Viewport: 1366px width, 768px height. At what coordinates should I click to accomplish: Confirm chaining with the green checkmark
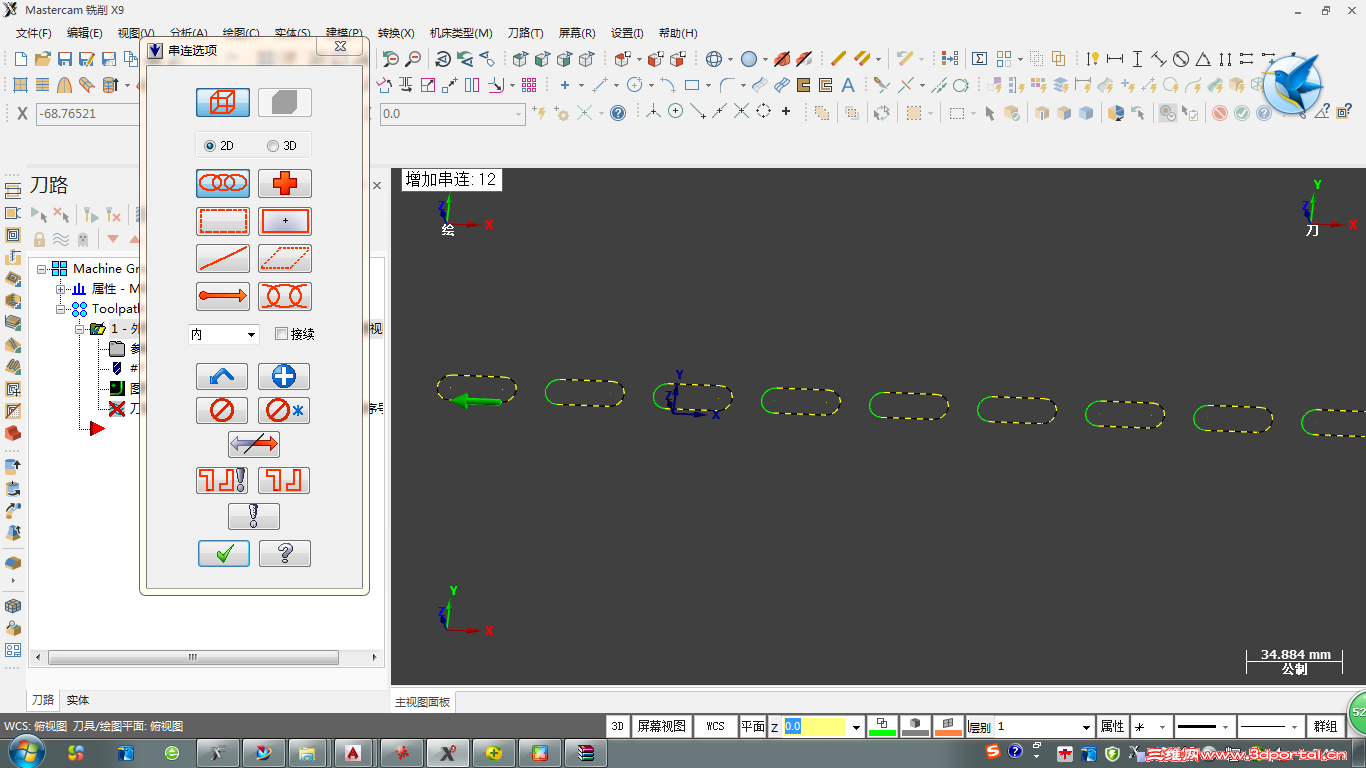coord(224,553)
